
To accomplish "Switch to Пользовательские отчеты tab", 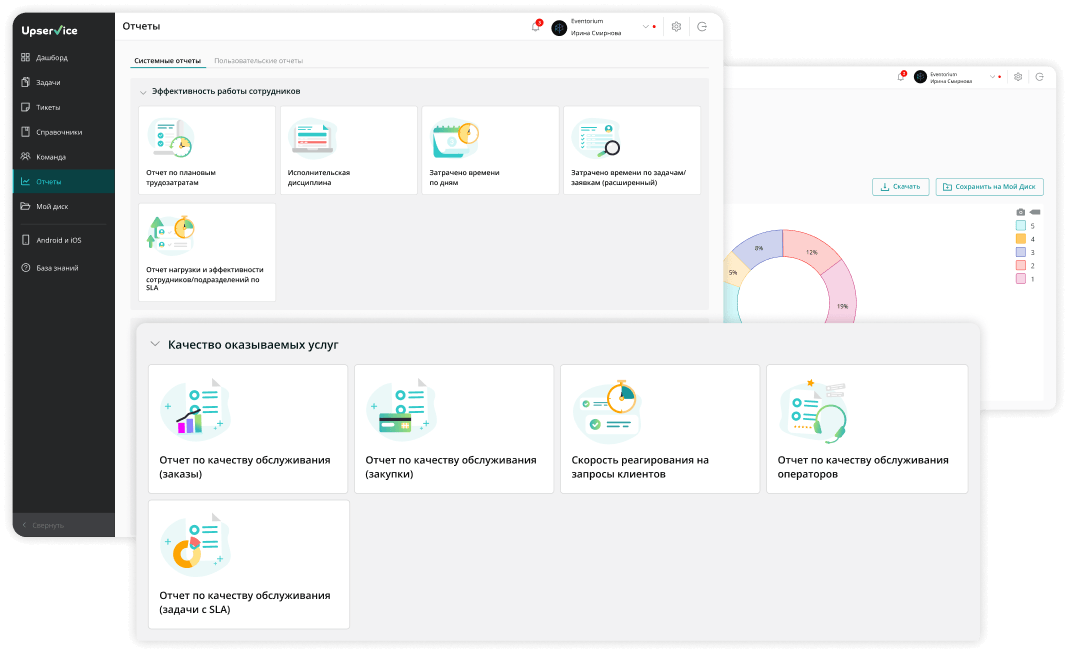I will pos(258,61).
